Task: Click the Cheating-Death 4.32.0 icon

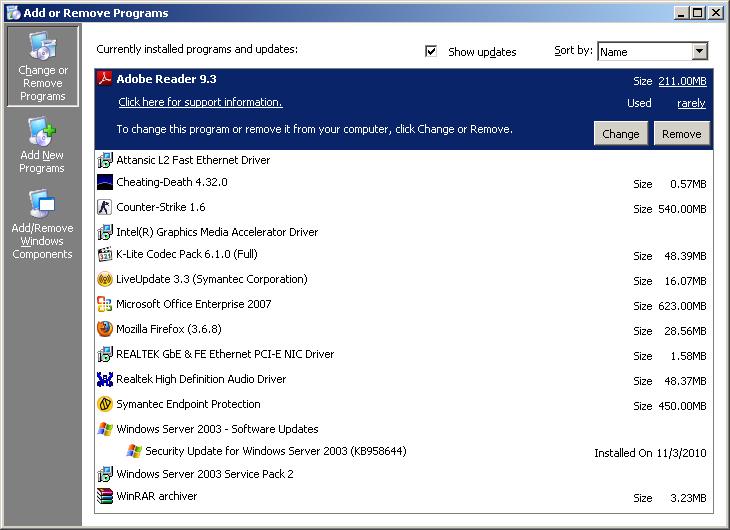Action: coord(105,182)
